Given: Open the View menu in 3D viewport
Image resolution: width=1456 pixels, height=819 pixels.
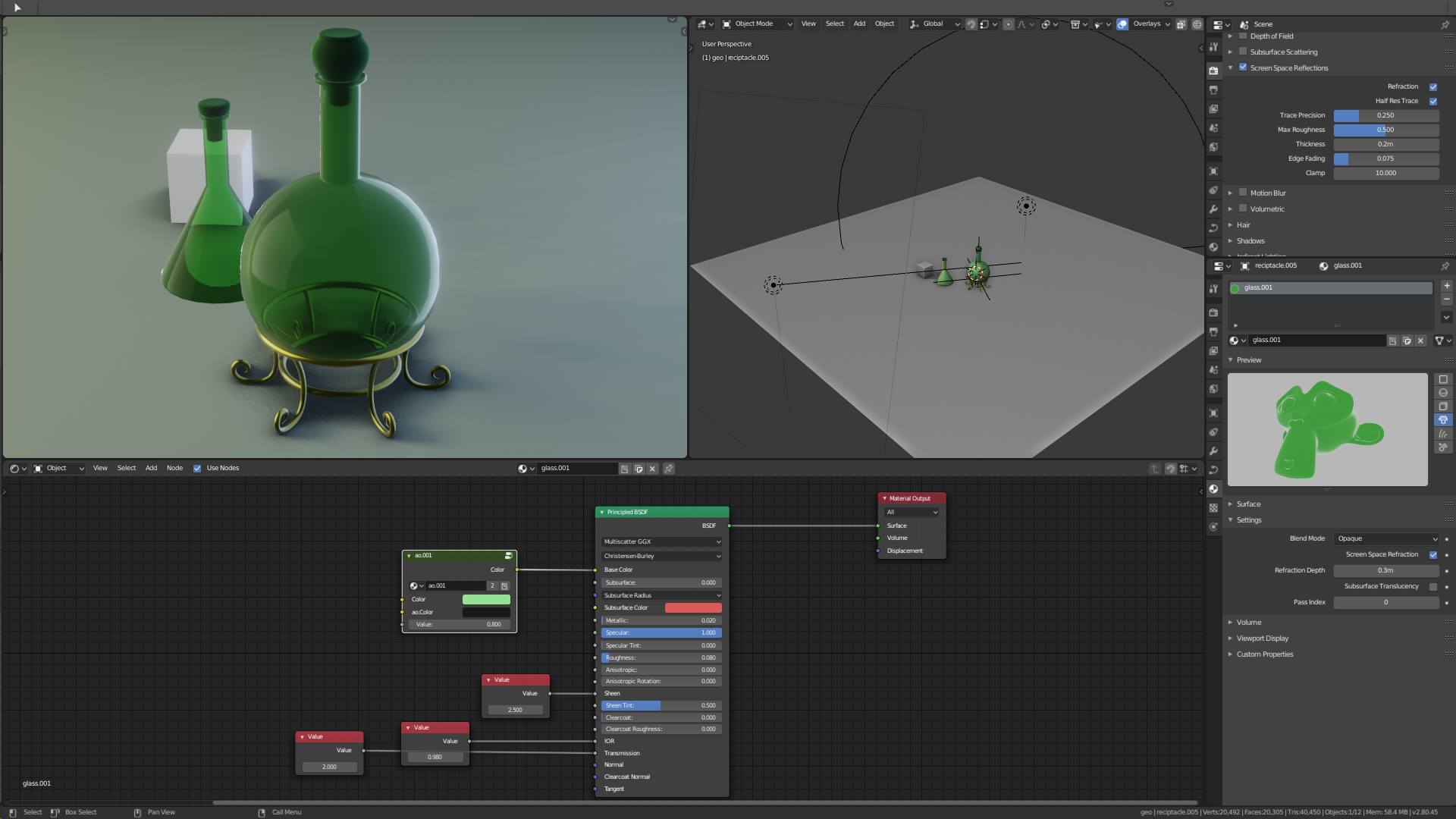Looking at the screenshot, I should pos(808,24).
